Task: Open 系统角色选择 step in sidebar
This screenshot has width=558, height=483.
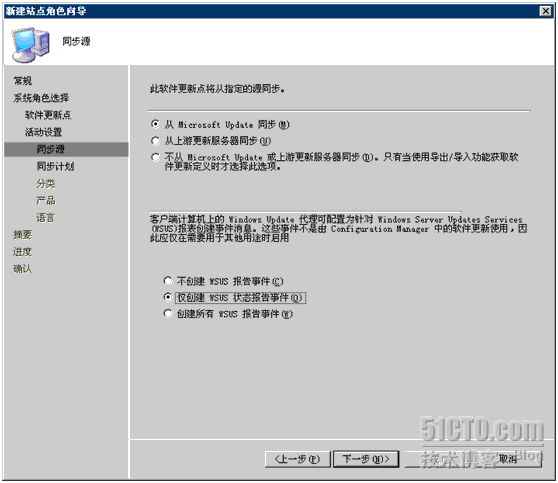Action: point(41,98)
